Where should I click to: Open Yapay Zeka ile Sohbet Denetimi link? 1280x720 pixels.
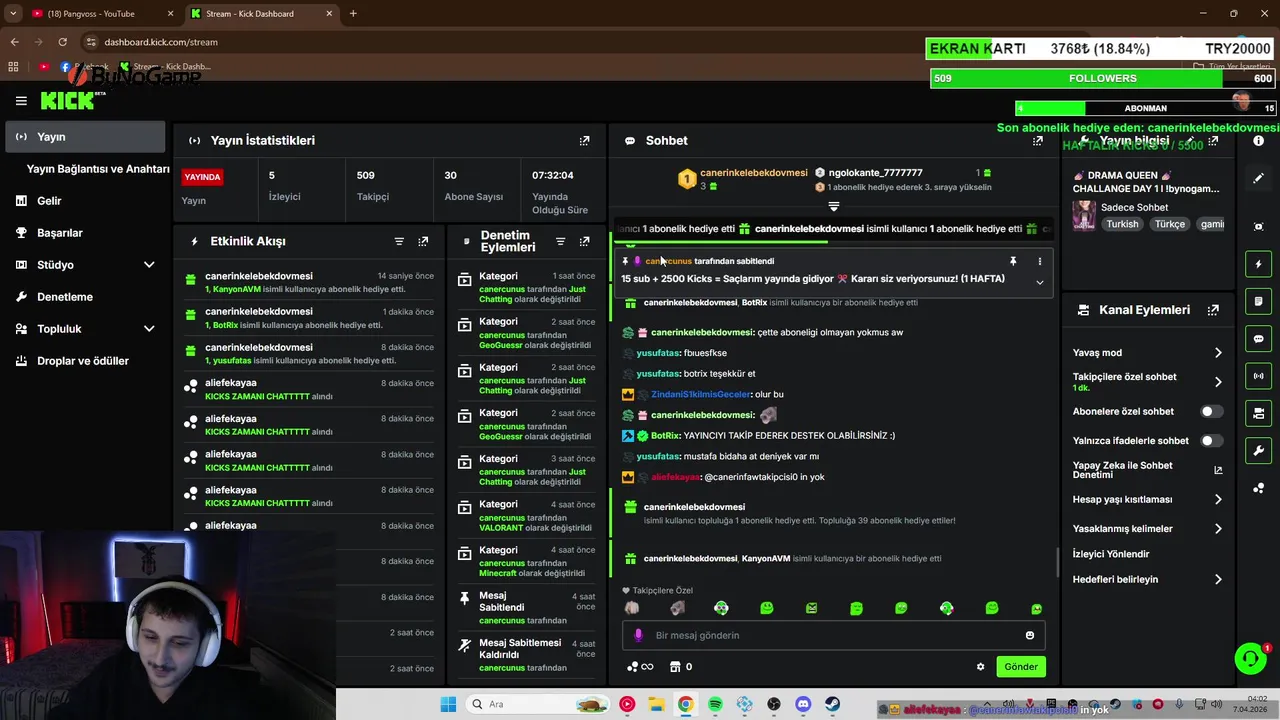tap(1147, 470)
